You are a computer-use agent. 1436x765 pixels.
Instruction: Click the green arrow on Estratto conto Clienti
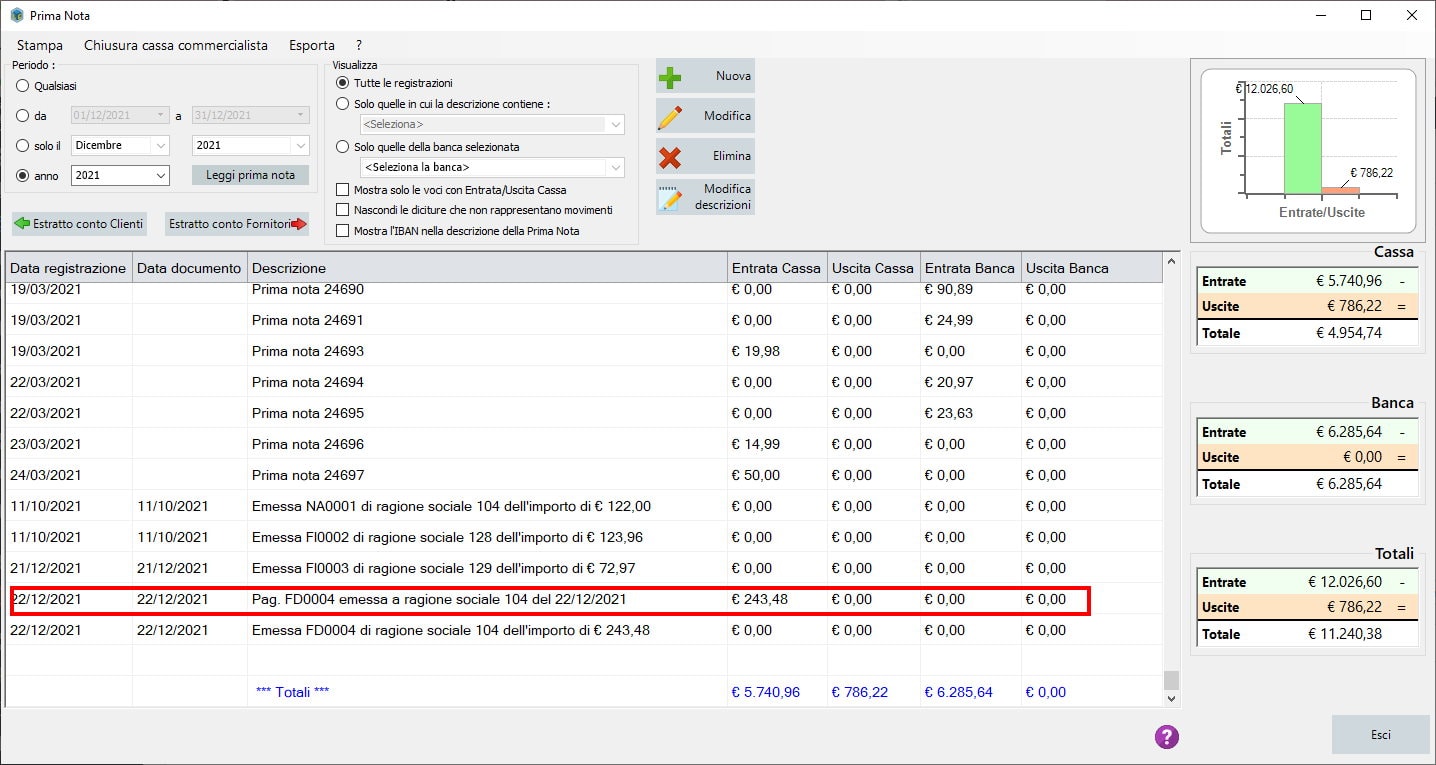pos(22,224)
